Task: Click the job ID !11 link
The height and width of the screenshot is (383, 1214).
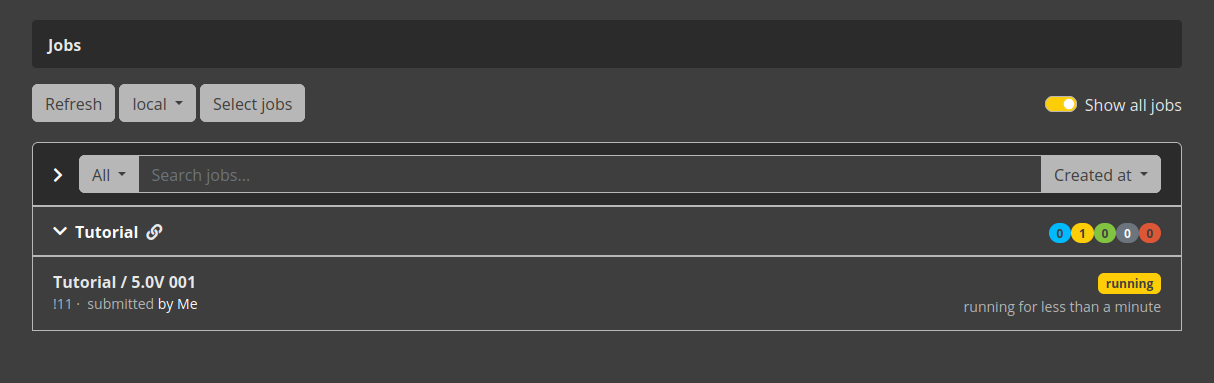Action: pyautogui.click(x=62, y=304)
